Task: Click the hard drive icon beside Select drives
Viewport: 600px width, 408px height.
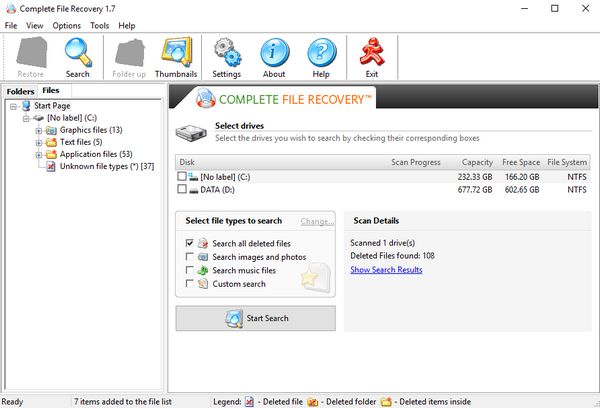Action: [191, 133]
